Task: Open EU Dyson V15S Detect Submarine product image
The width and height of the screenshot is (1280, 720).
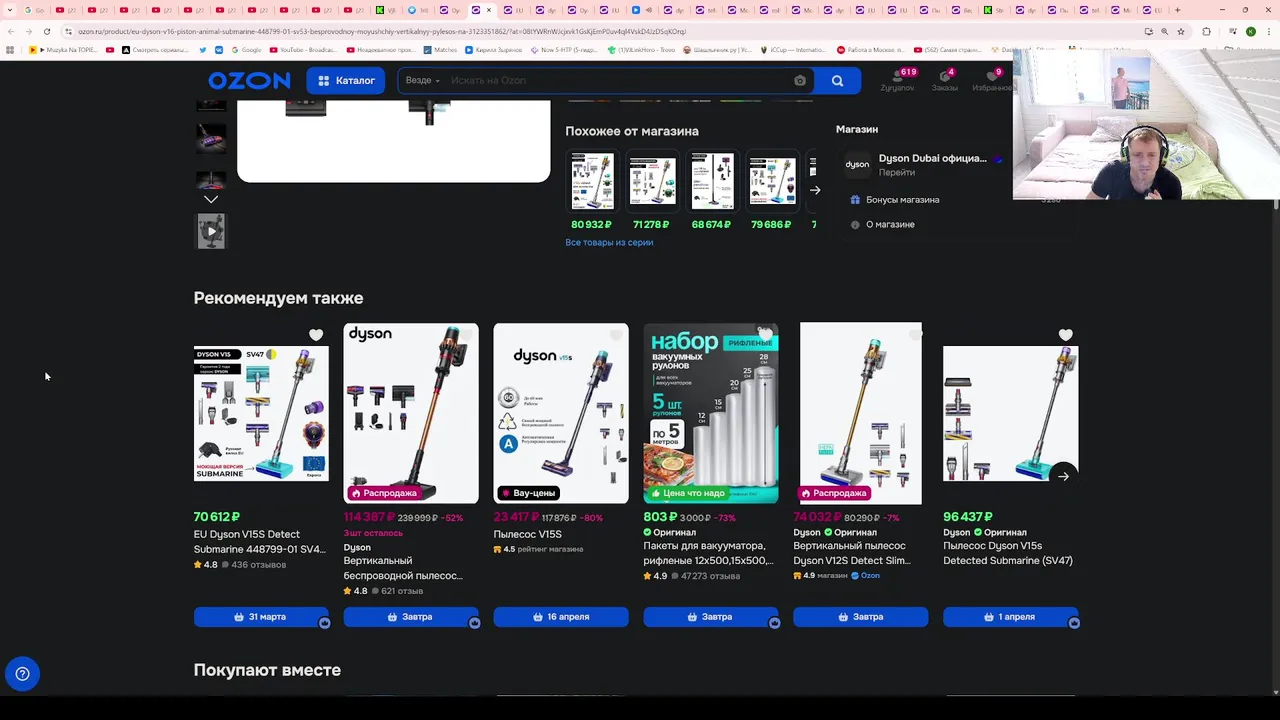Action: [261, 413]
